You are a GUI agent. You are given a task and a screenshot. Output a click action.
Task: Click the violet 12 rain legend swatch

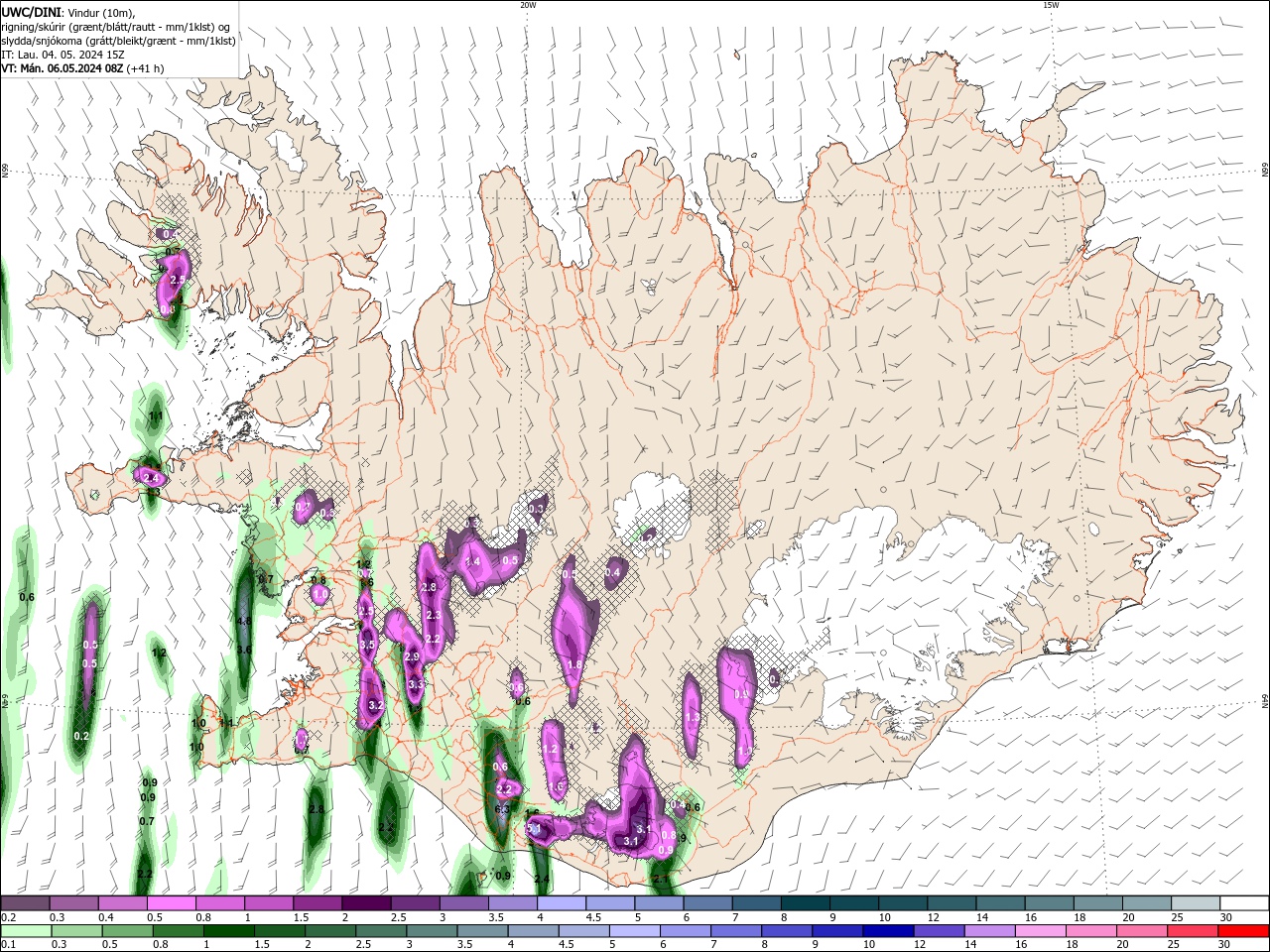940,931
